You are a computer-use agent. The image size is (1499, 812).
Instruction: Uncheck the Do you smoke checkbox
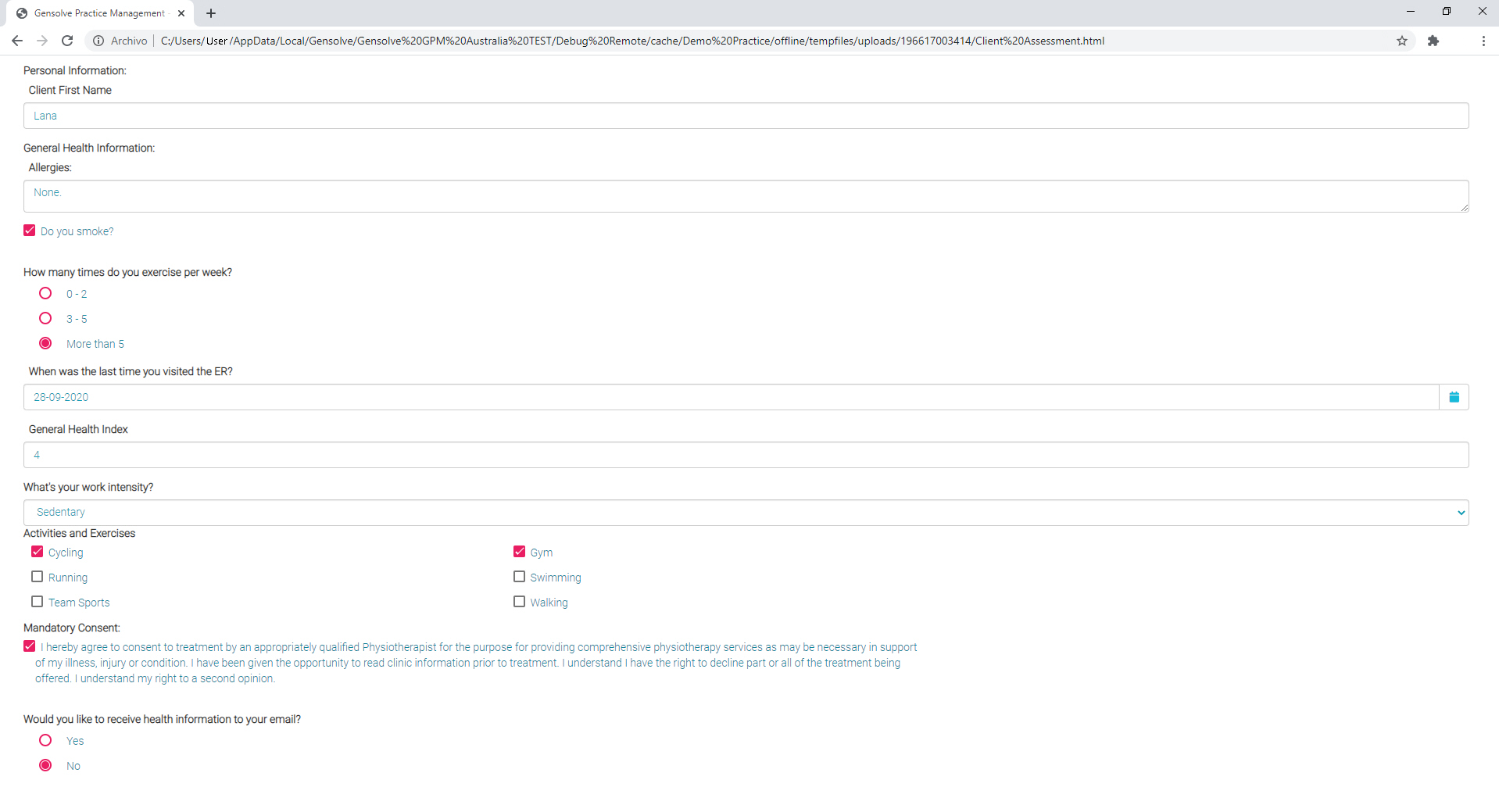(30, 231)
